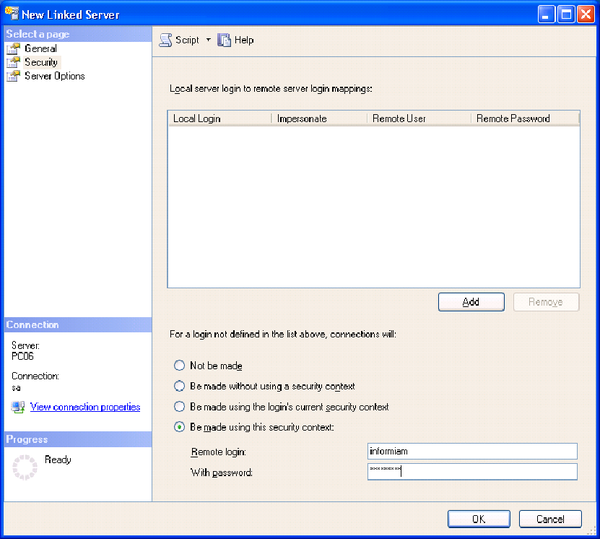Click the connection properties icon
600x539 pixels.
[18, 407]
